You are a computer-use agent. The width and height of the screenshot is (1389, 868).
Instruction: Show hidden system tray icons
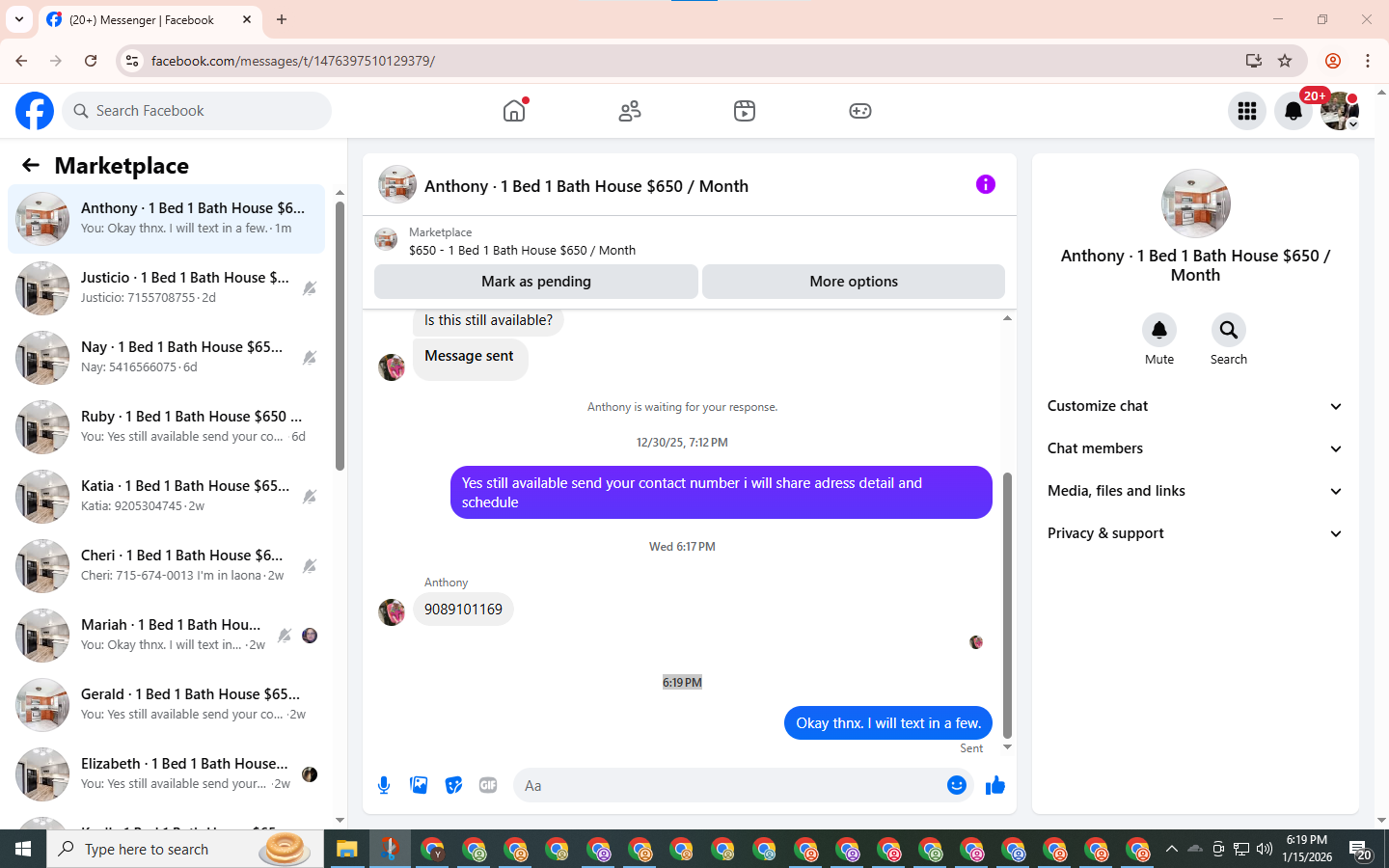pyautogui.click(x=1172, y=849)
